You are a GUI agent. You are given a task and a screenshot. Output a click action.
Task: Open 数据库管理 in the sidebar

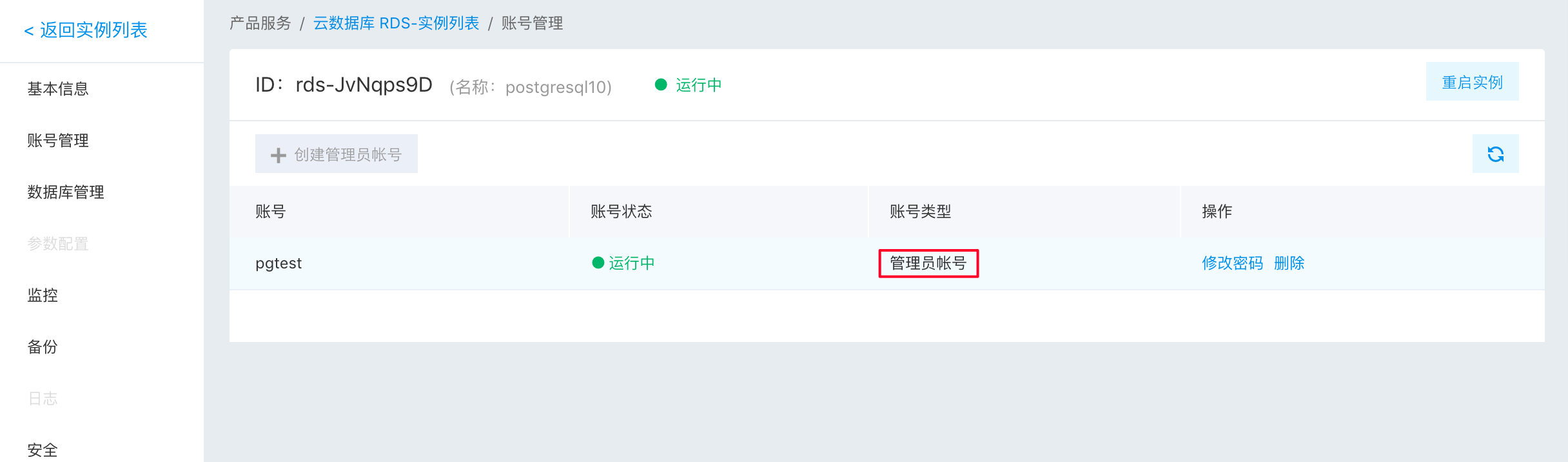[x=66, y=192]
